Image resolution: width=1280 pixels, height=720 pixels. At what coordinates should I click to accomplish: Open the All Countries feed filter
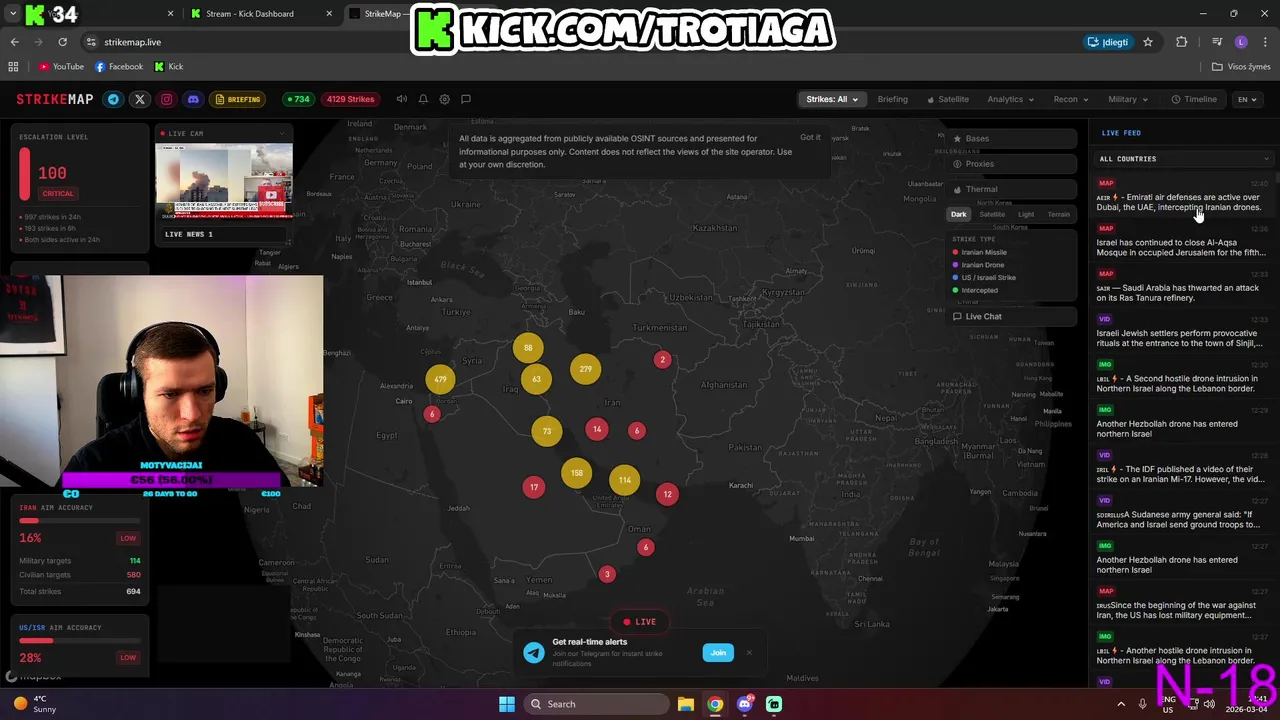coord(1184,159)
